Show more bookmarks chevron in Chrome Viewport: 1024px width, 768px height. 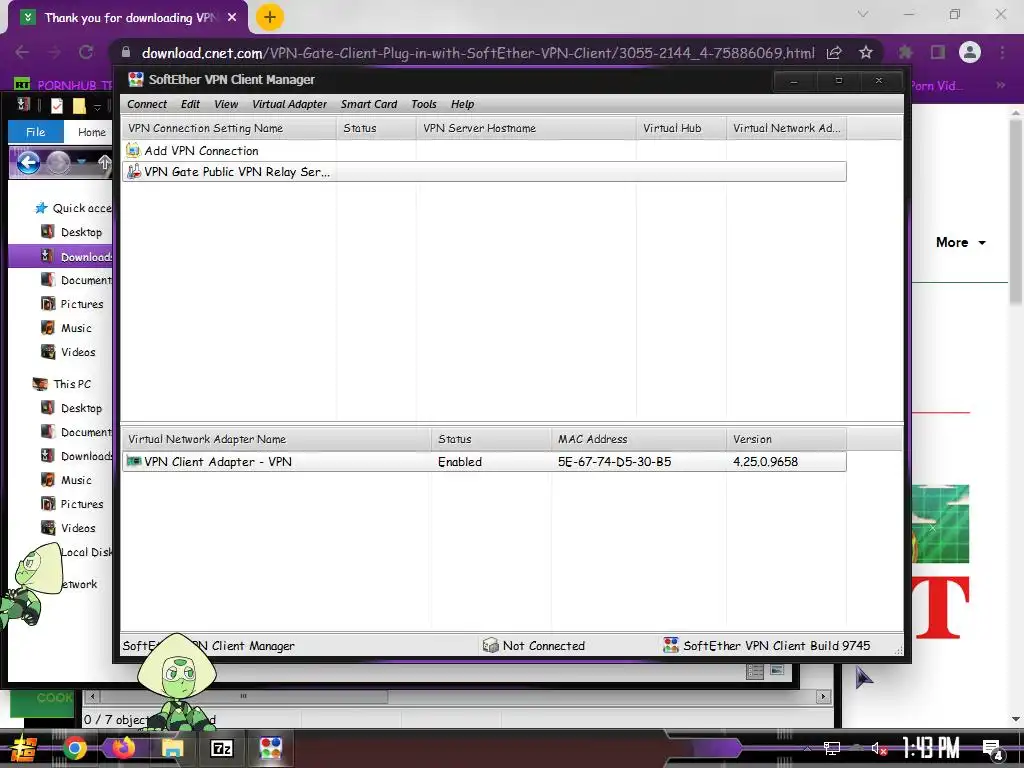click(x=1000, y=85)
